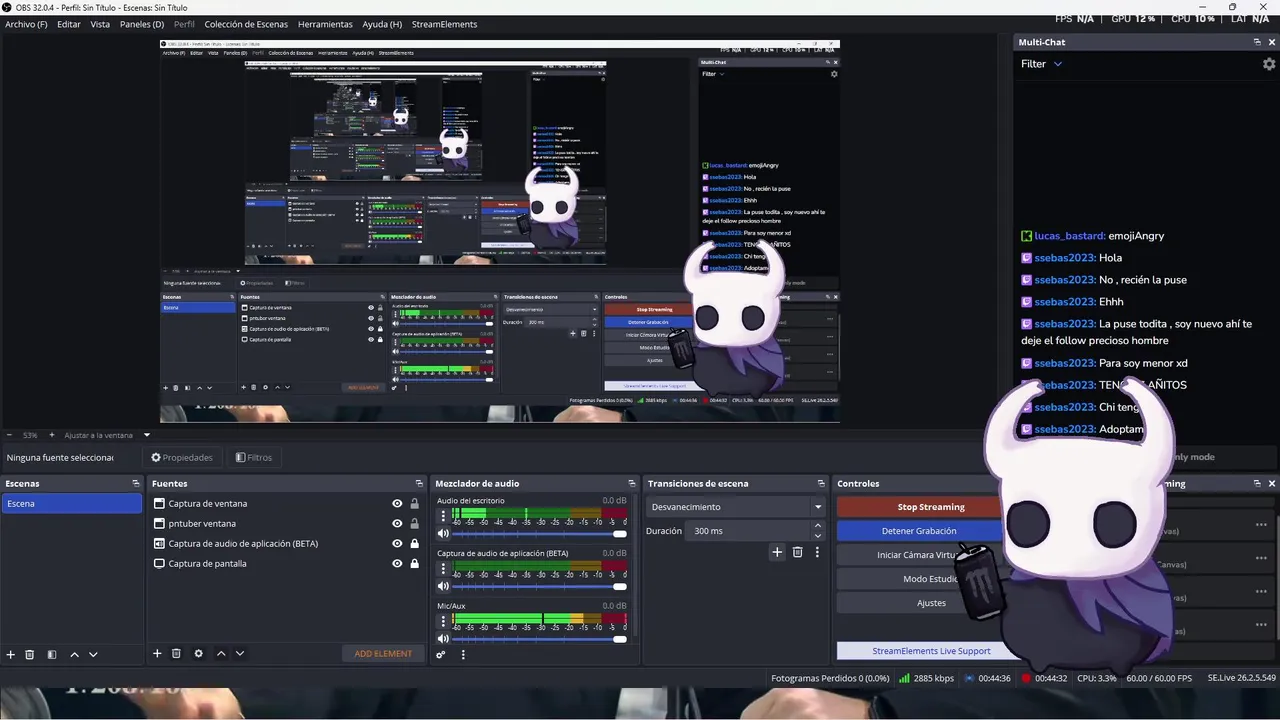
Task: Move source up arrow in Fuentes toolbar
Action: [x=221, y=653]
